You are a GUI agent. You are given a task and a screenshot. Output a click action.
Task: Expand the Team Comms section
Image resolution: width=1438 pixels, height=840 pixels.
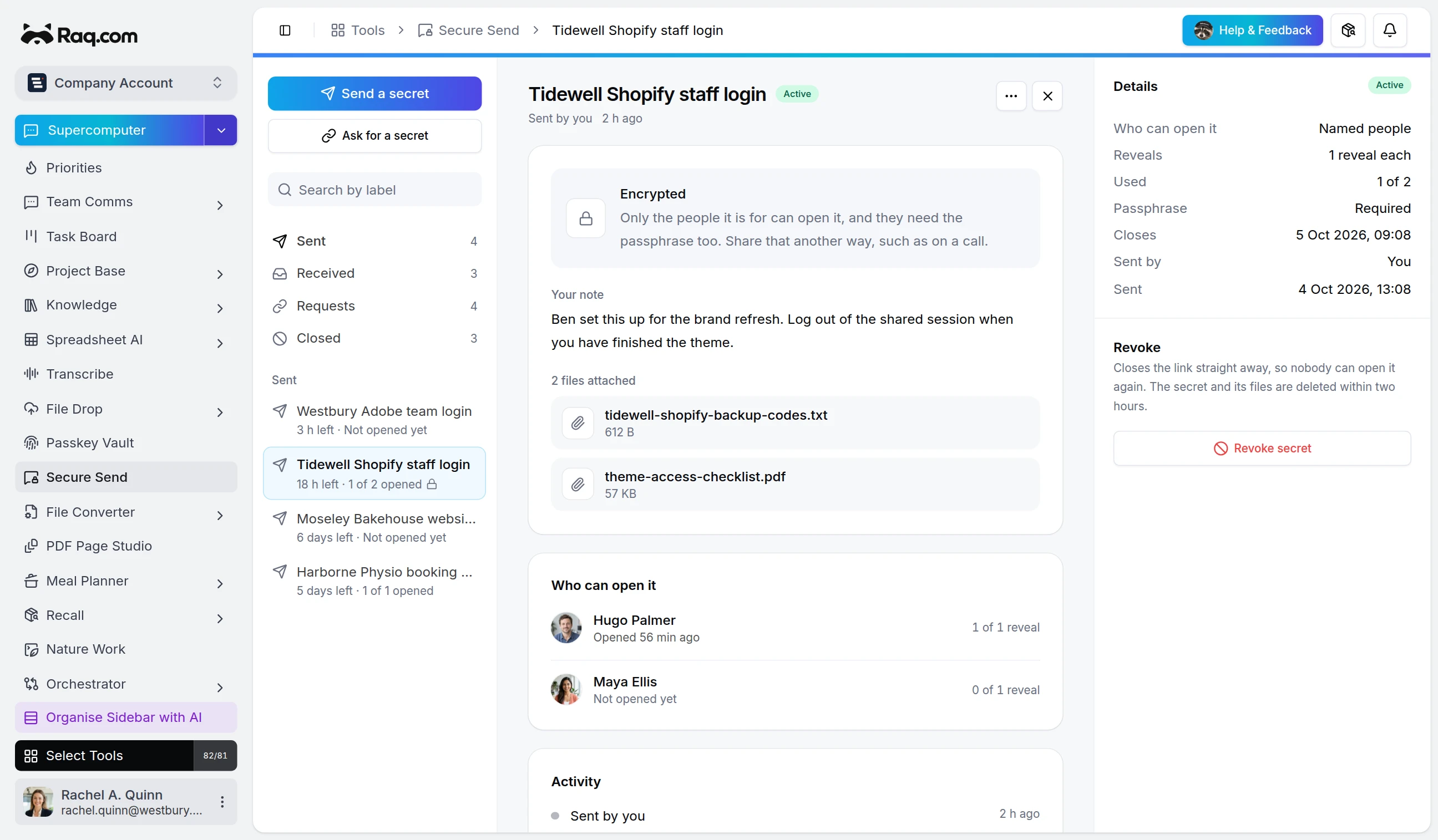(220, 205)
